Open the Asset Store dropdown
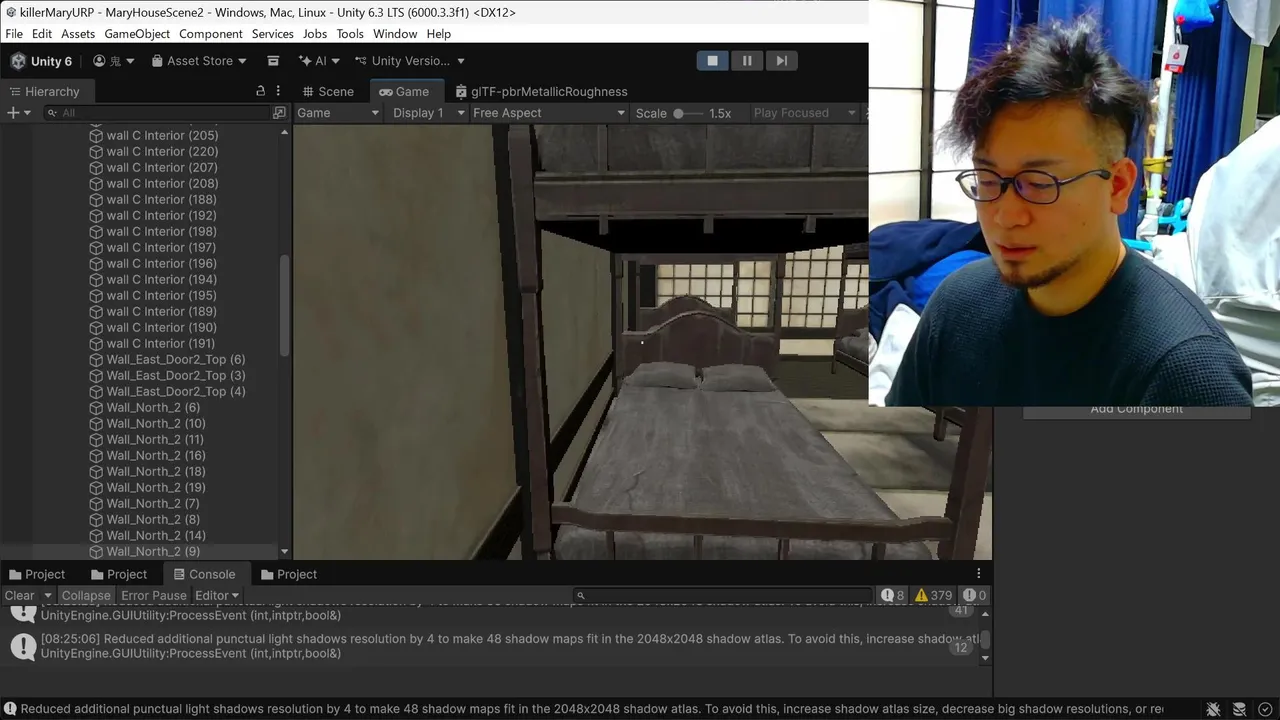The image size is (1280, 720). [x=199, y=61]
